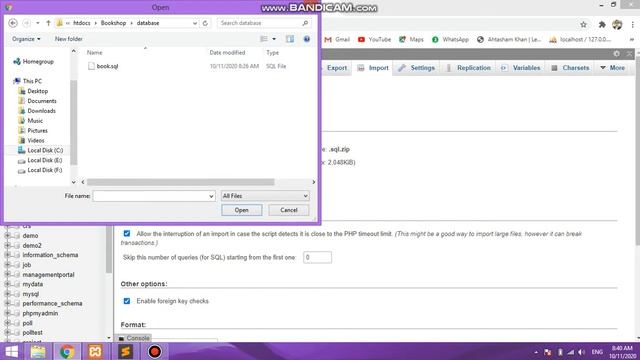
Task: Cancel the Open dialog
Action: click(x=289, y=210)
